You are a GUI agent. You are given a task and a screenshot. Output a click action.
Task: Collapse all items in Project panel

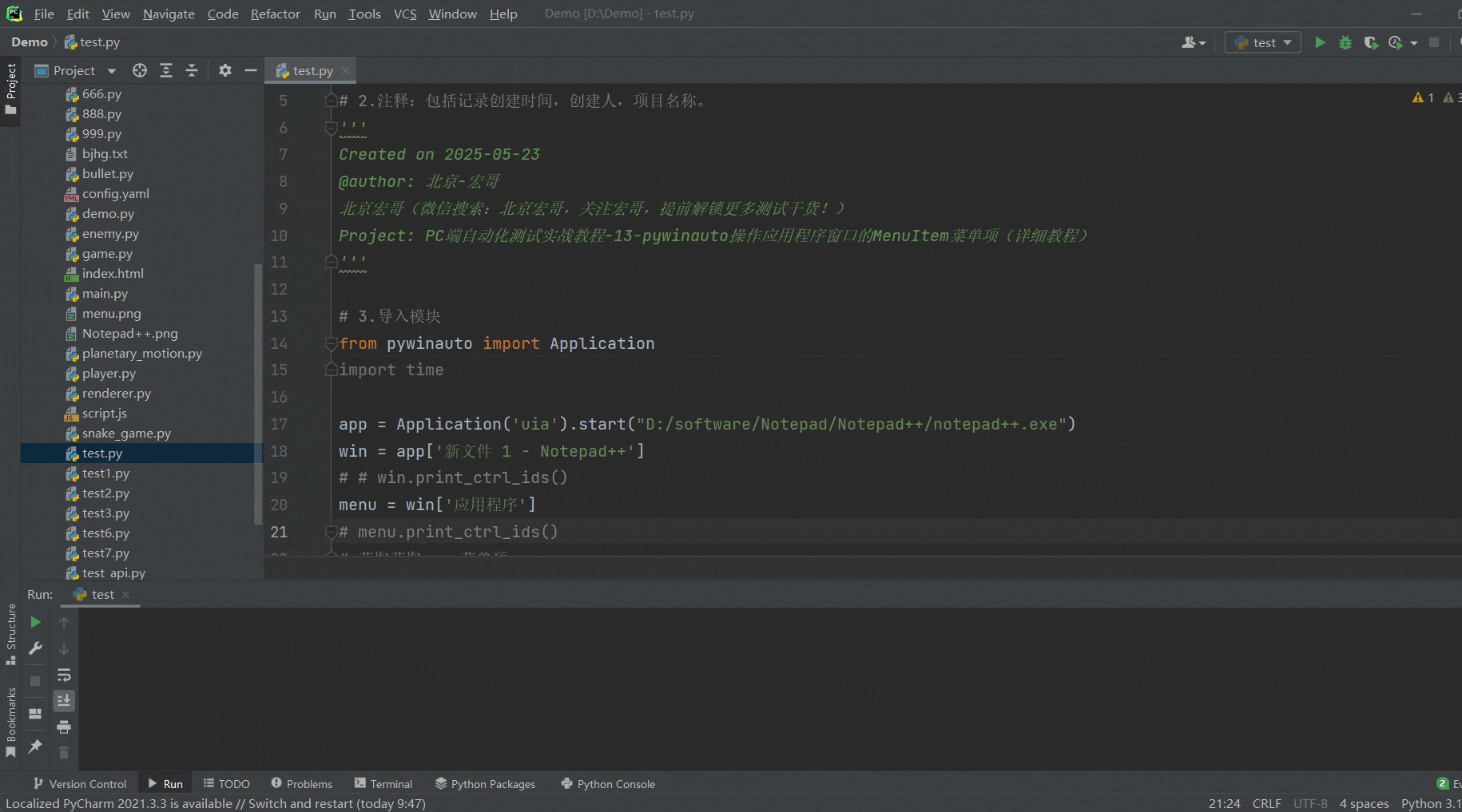[x=192, y=70]
